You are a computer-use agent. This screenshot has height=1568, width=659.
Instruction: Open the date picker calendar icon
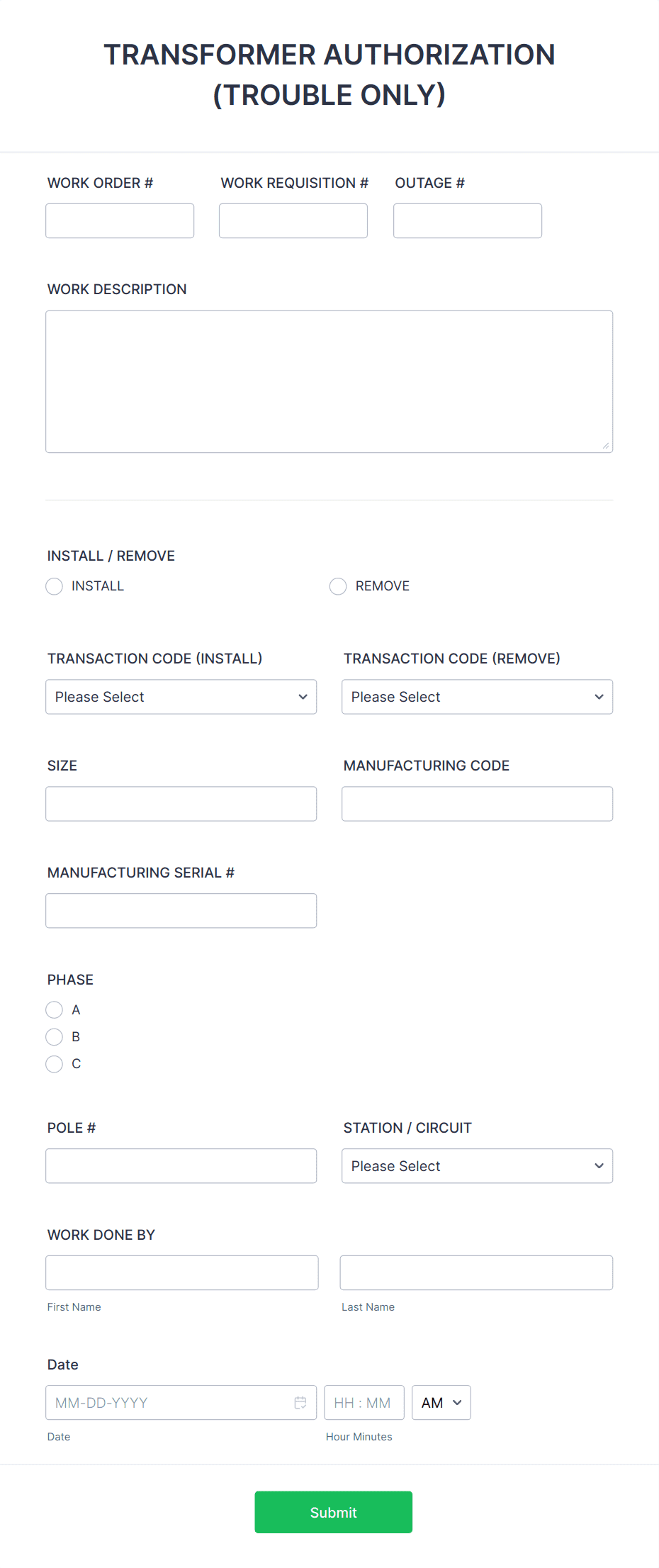(300, 1402)
